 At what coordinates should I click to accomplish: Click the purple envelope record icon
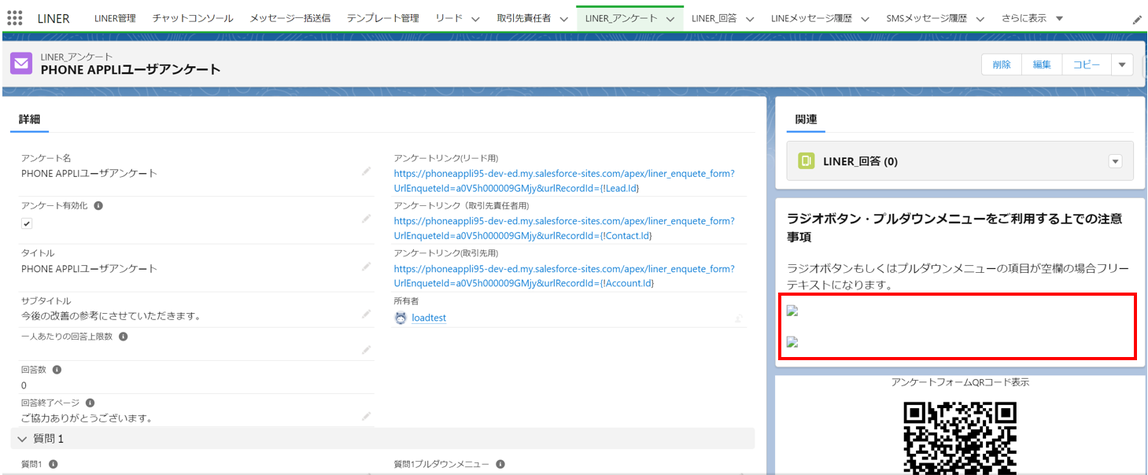20,63
